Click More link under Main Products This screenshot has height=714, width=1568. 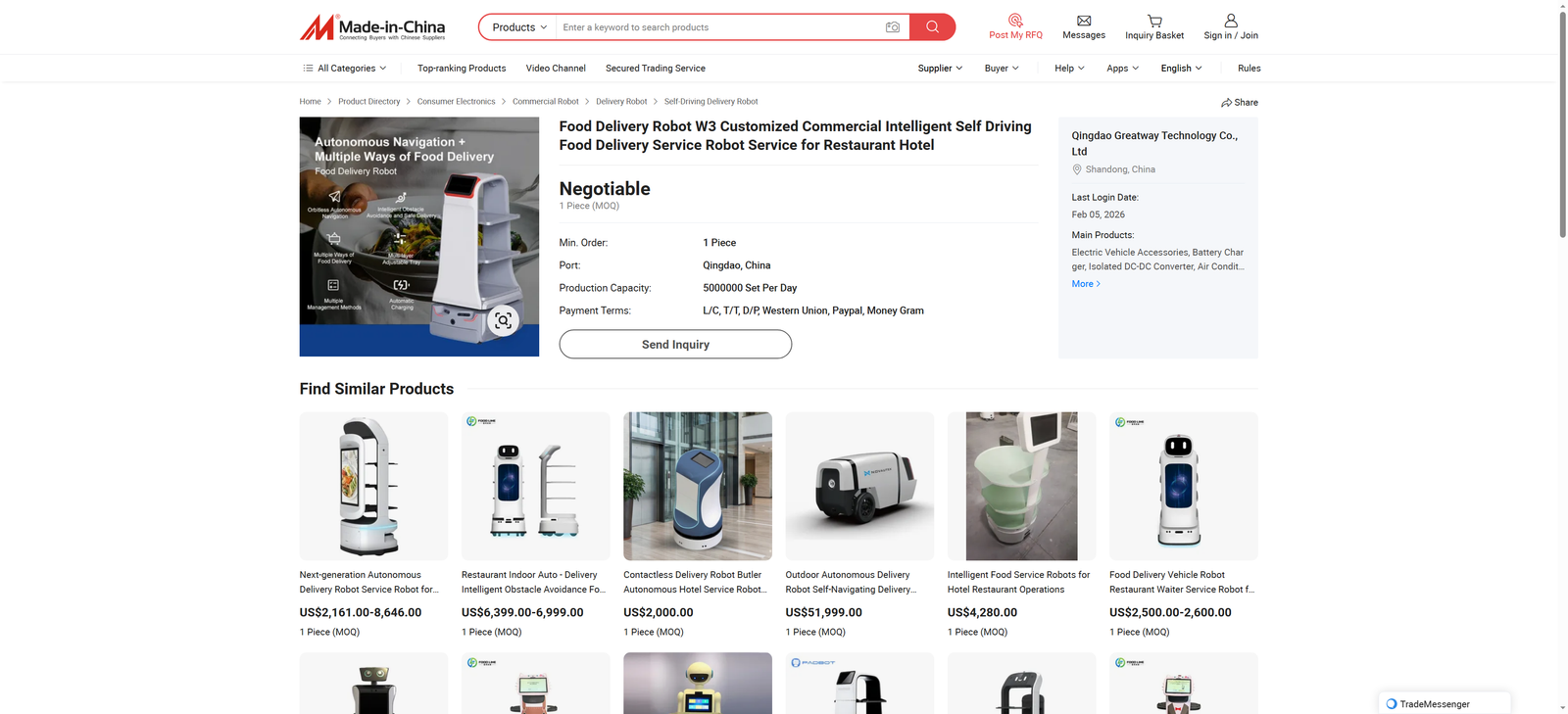click(x=1085, y=284)
